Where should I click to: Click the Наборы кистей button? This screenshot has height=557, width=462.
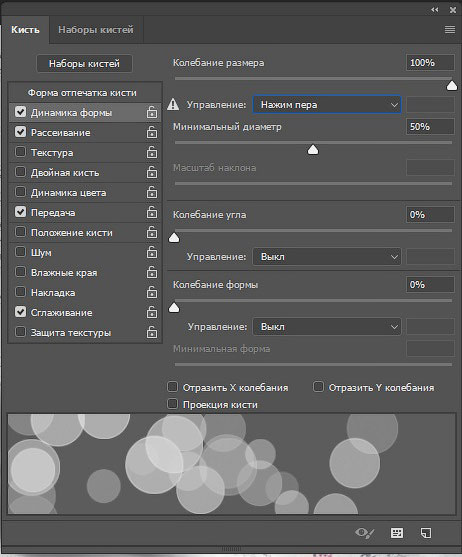(x=85, y=64)
